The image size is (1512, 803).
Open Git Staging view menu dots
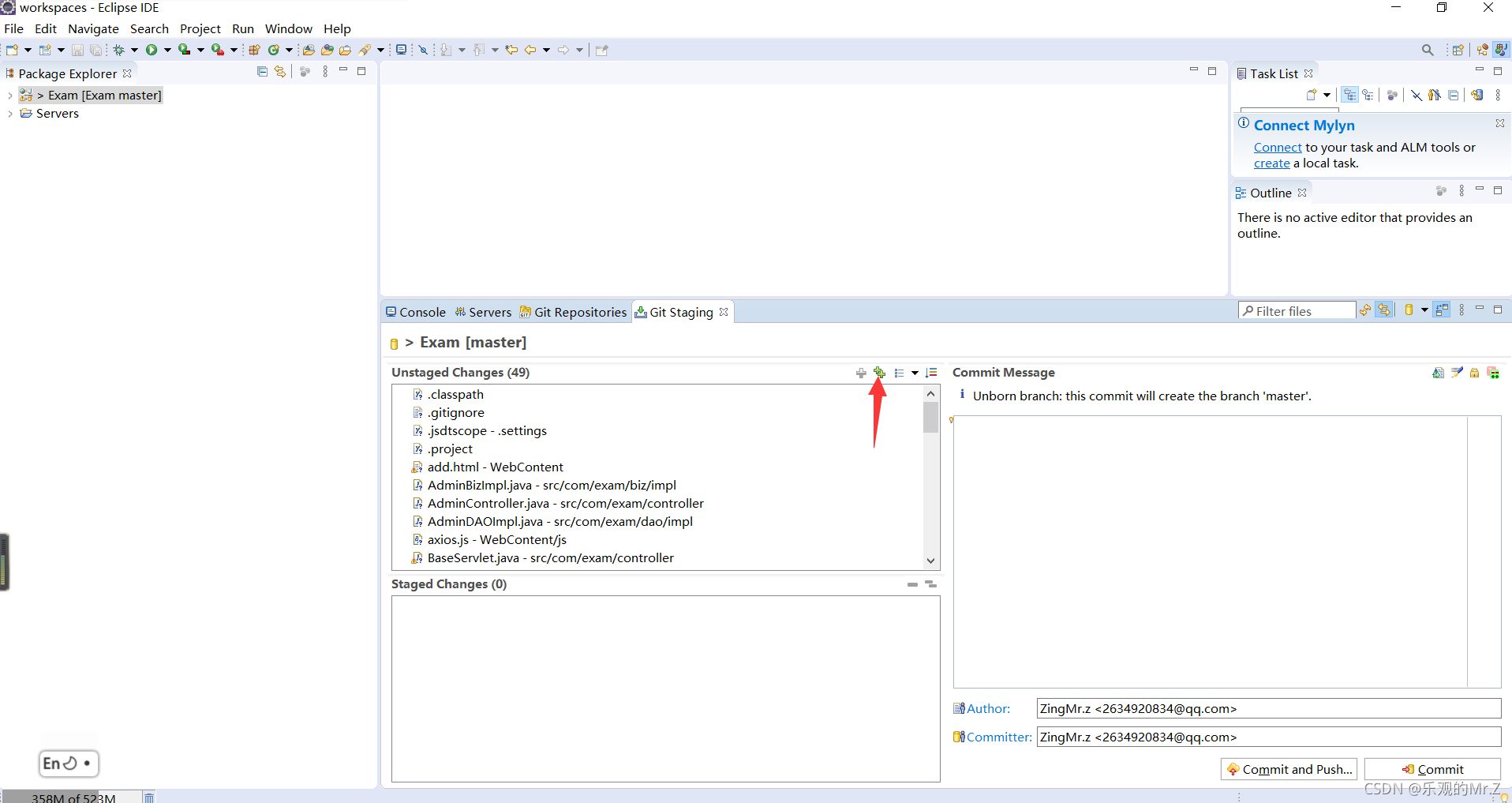click(x=1461, y=310)
